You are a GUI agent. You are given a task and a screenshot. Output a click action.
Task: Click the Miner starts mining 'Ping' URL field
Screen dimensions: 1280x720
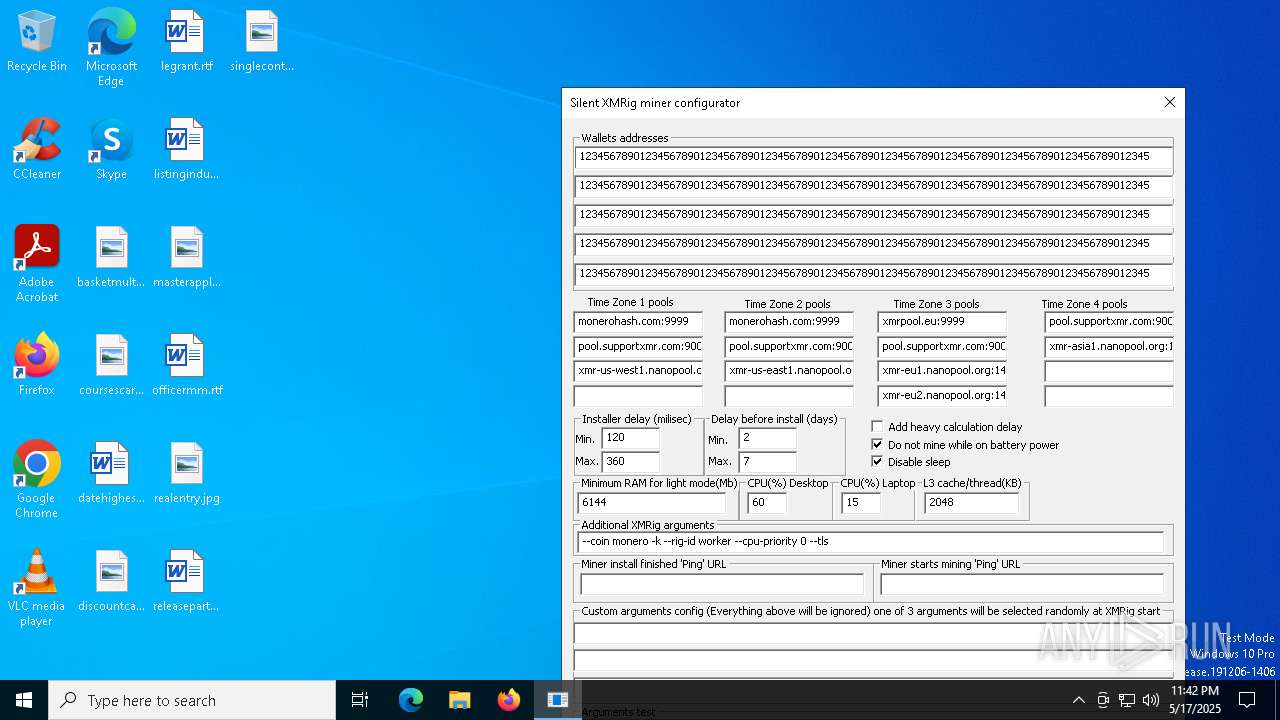click(x=1022, y=584)
